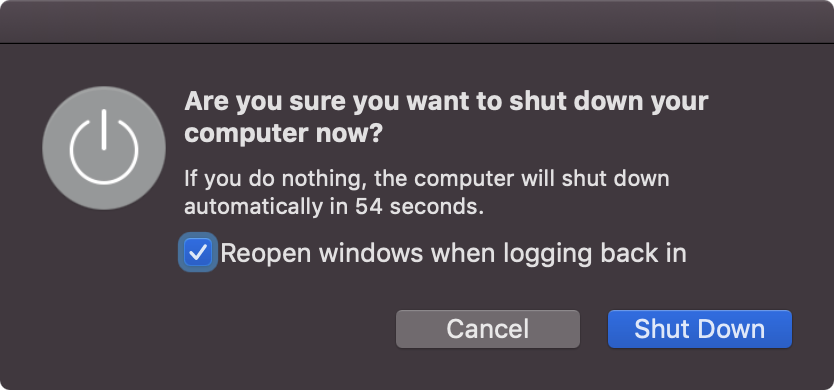Click the dark title bar strip above dialog

pyautogui.click(x=417, y=21)
